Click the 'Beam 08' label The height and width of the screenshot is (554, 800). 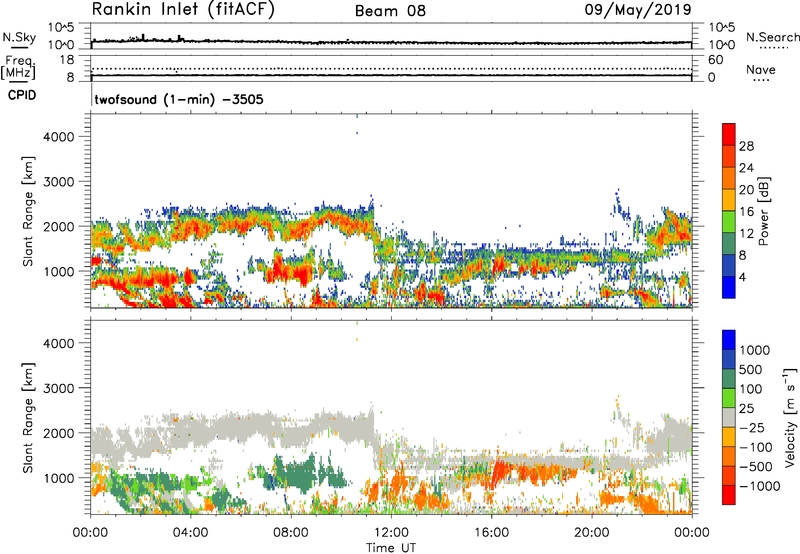390,11
